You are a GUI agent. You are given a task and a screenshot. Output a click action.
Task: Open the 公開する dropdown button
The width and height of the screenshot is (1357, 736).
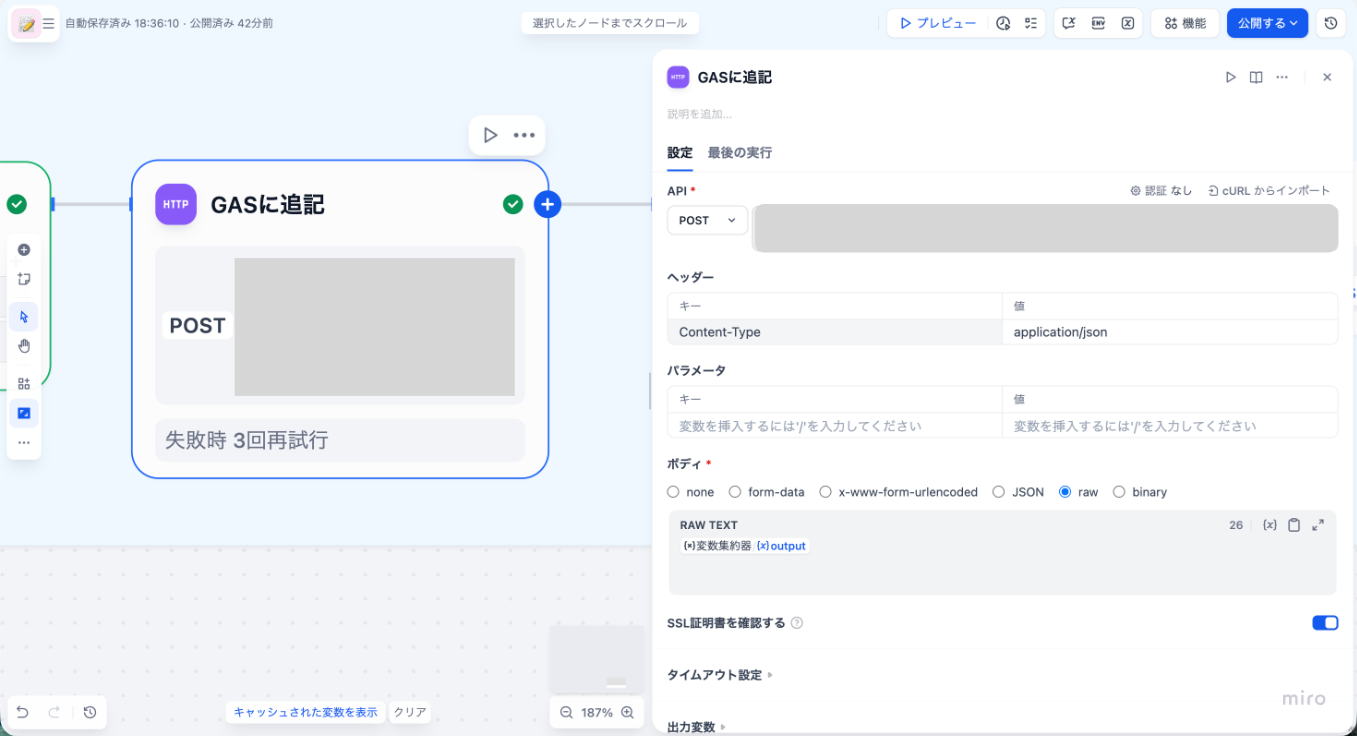pyautogui.click(x=1267, y=23)
